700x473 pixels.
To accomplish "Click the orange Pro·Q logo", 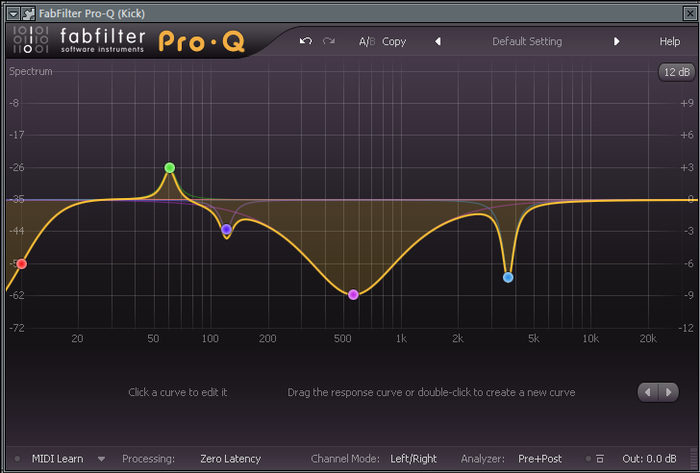I will 201,42.
